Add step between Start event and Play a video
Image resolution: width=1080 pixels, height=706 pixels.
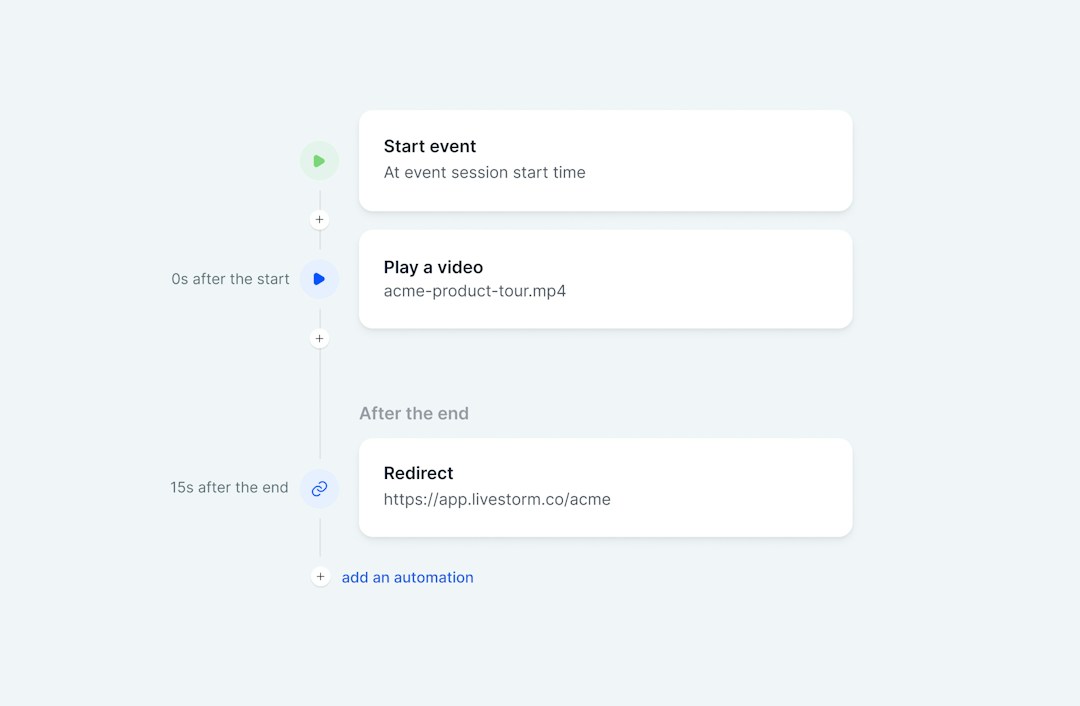pyautogui.click(x=319, y=220)
